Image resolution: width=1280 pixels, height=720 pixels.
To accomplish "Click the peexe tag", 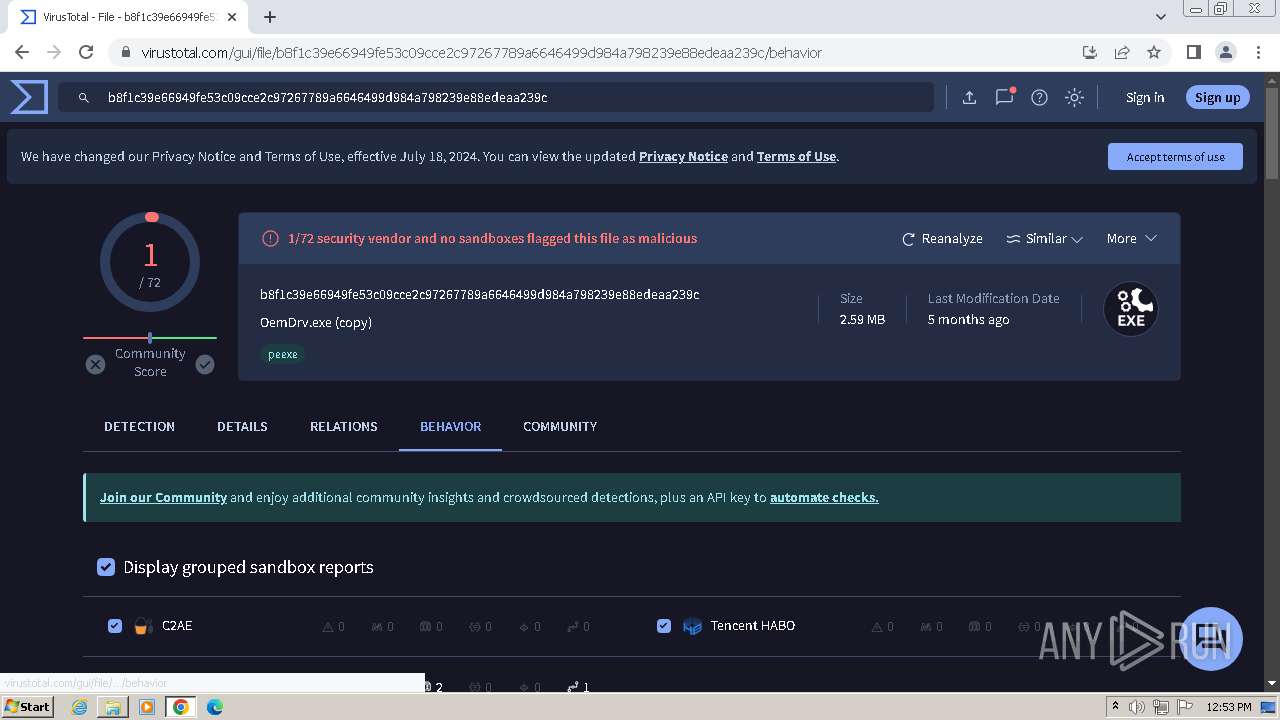I will pos(283,354).
